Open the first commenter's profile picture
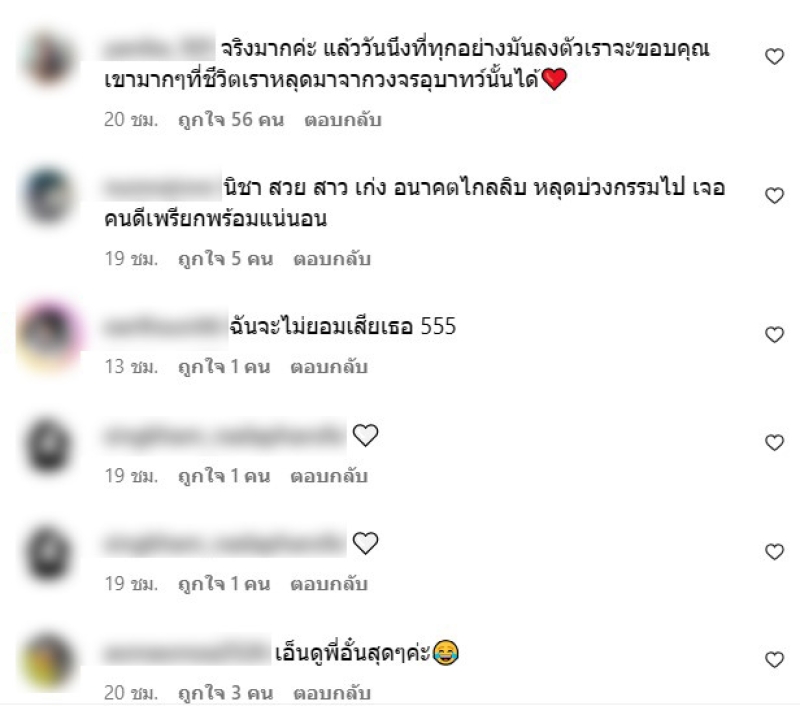800x706 pixels. tap(48, 58)
